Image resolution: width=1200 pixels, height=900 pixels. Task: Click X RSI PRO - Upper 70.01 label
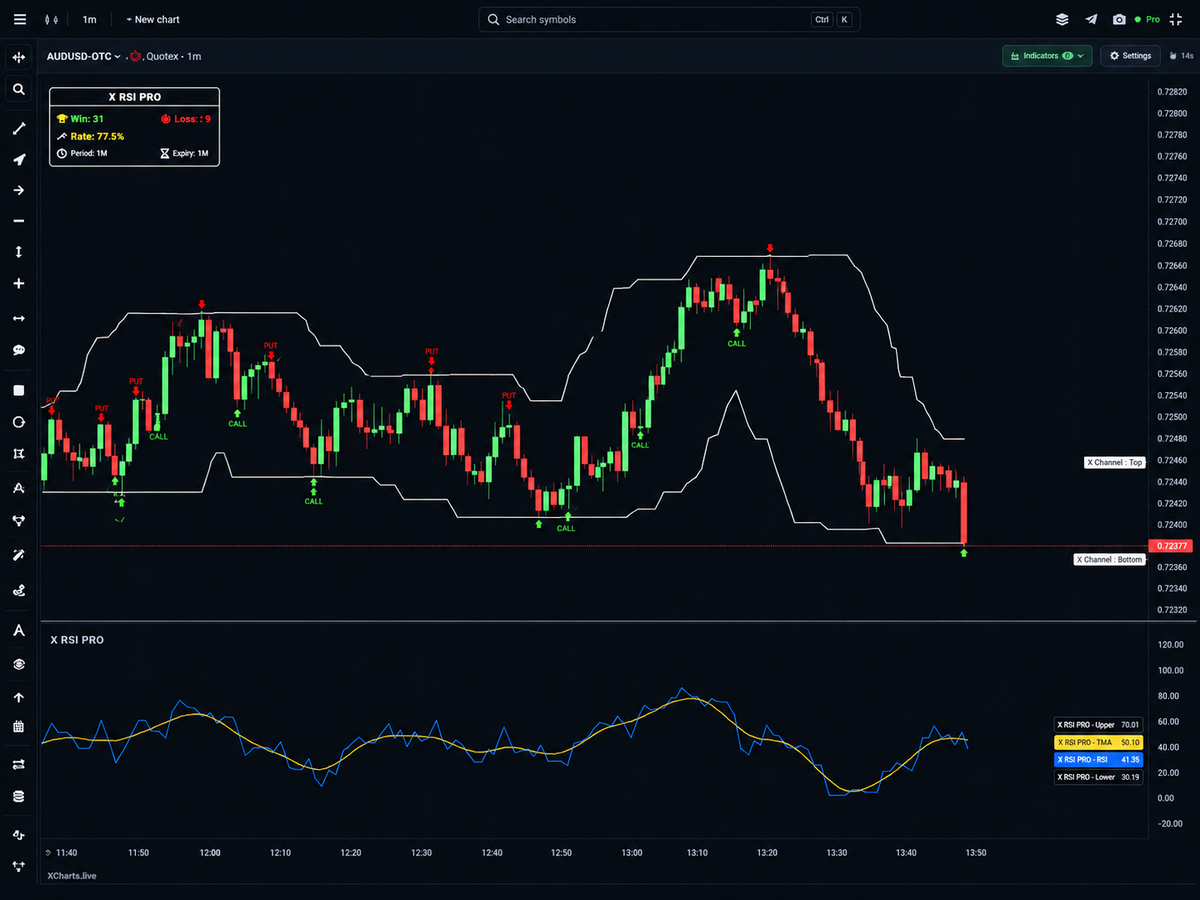click(x=1099, y=725)
